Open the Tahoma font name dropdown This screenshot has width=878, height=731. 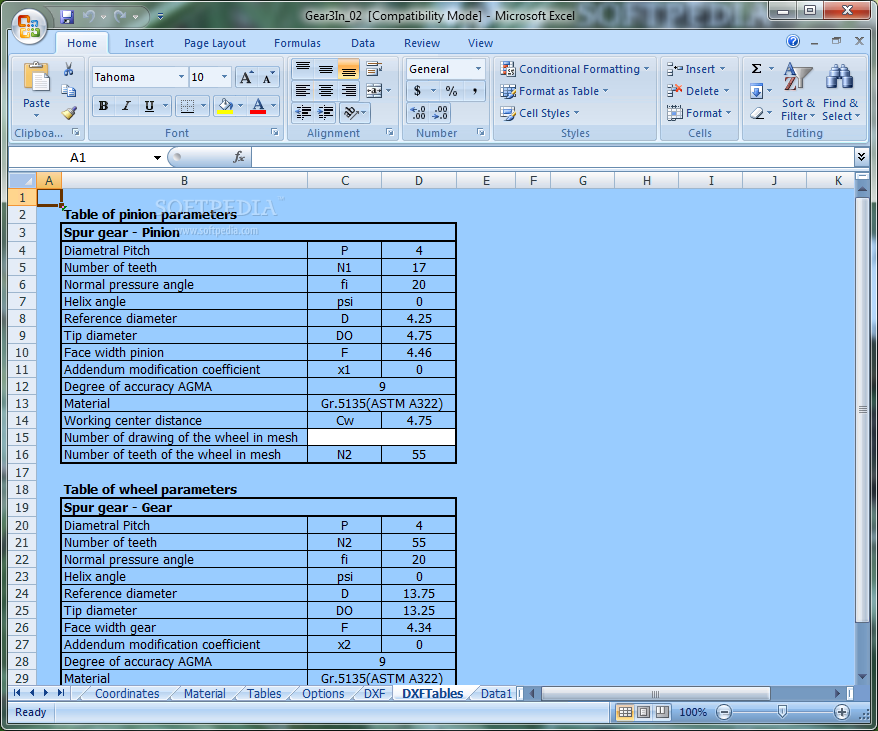pyautogui.click(x=181, y=77)
